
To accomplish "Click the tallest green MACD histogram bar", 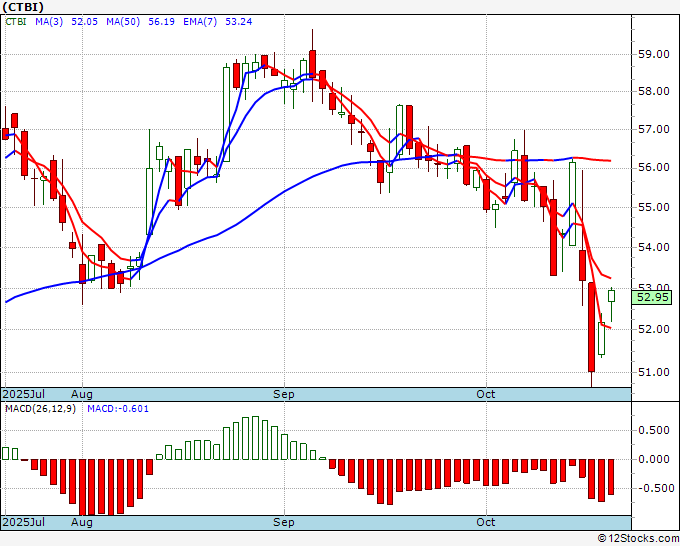I will (x=255, y=438).
